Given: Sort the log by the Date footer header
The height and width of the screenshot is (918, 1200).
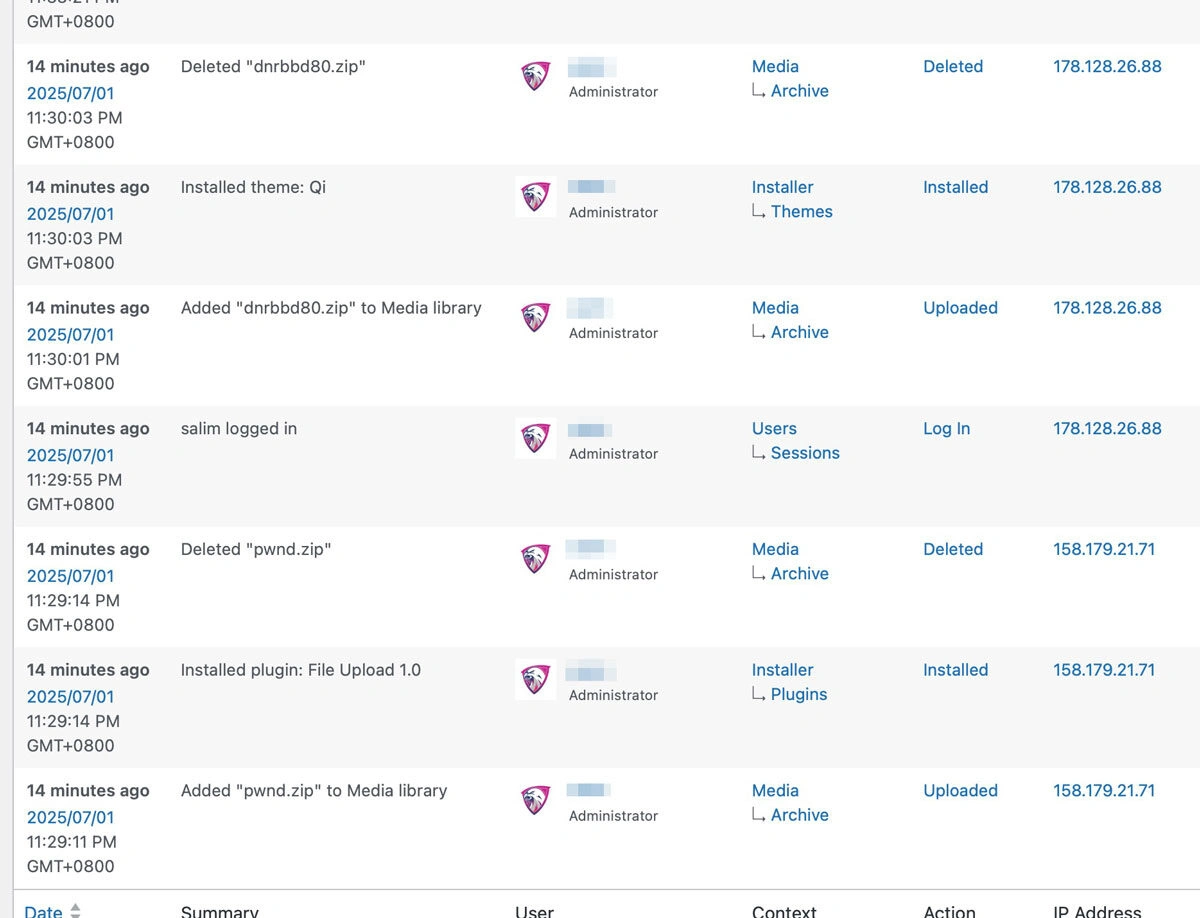Looking at the screenshot, I should tap(43, 911).
